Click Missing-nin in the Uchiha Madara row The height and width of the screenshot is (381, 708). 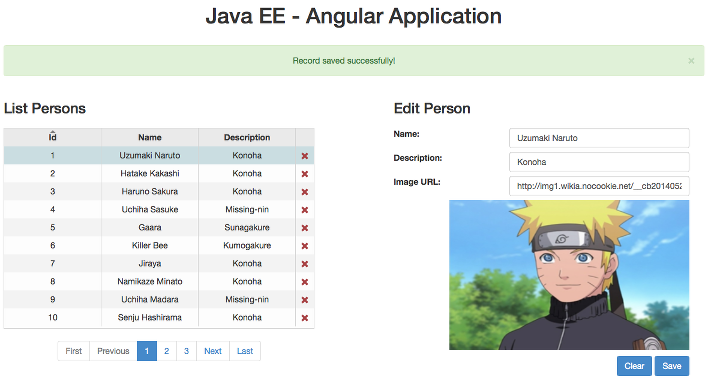(x=247, y=299)
